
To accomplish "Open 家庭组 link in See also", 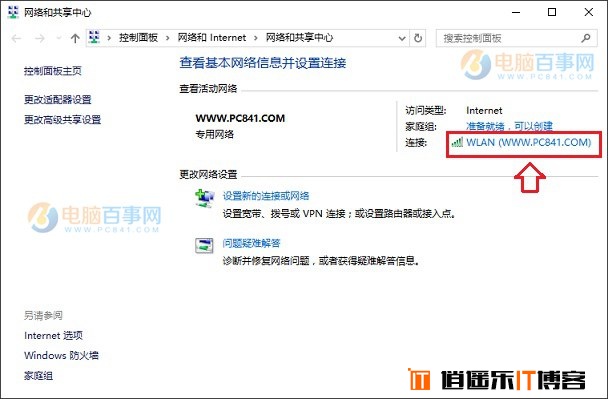I will (x=38, y=375).
